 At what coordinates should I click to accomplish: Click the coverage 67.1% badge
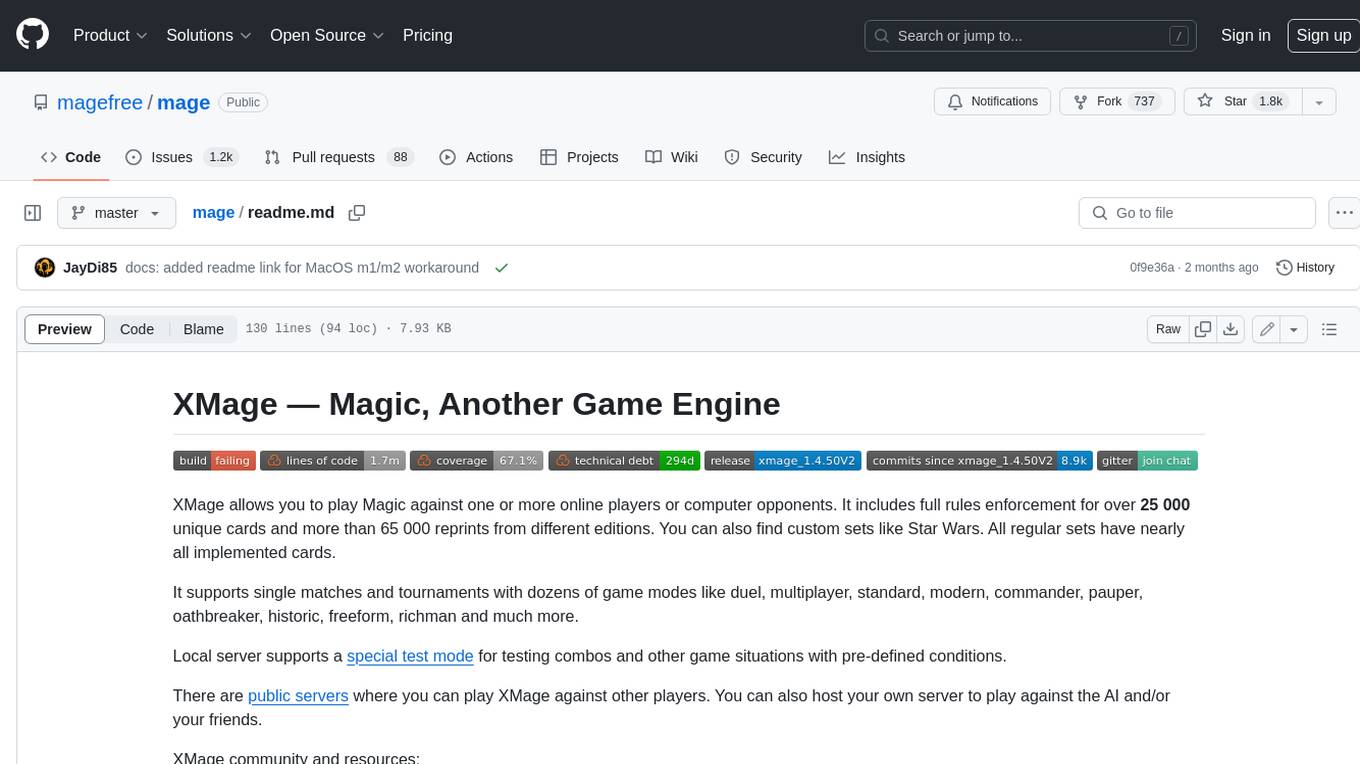click(x=477, y=461)
